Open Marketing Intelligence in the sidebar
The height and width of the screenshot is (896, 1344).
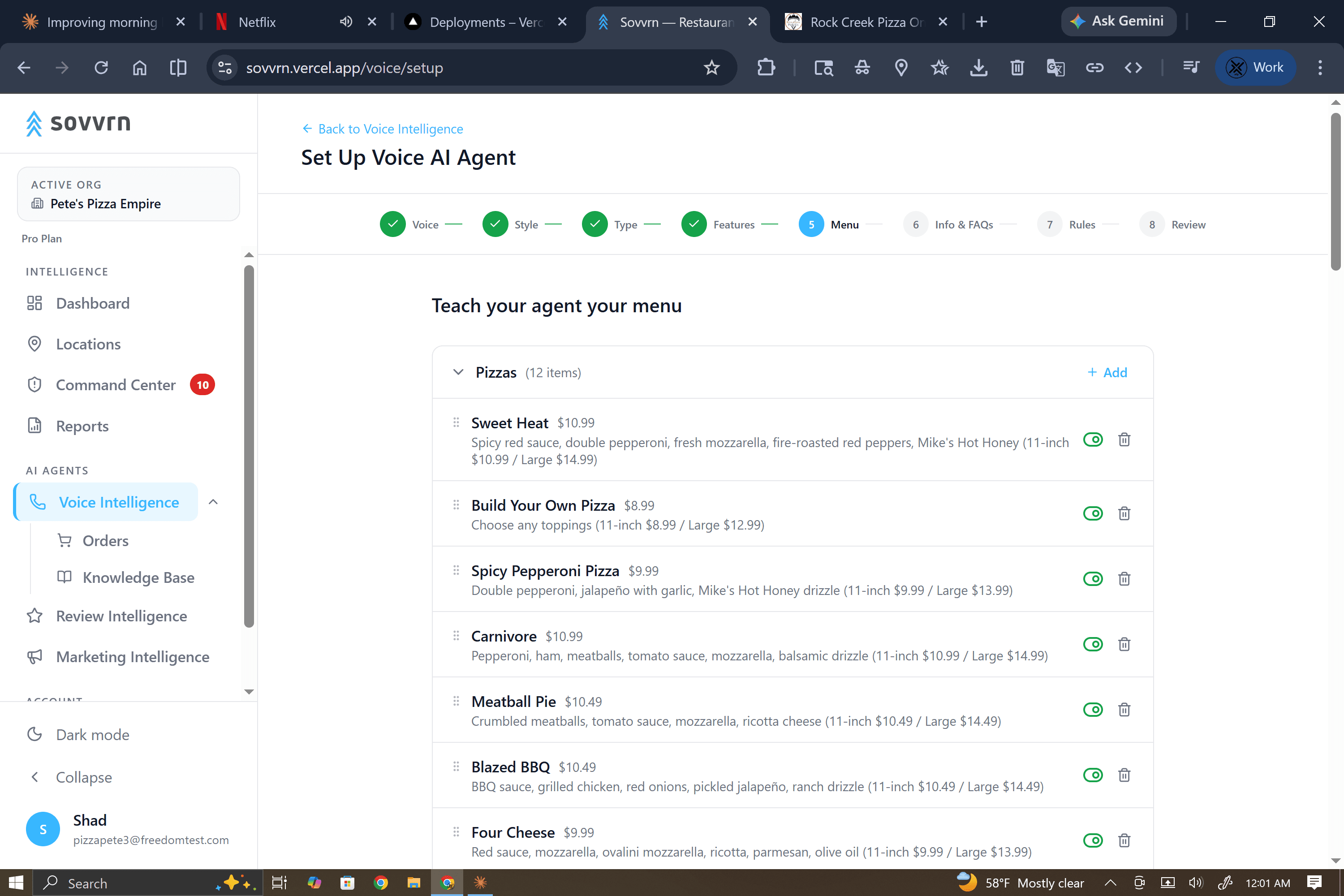[132, 657]
